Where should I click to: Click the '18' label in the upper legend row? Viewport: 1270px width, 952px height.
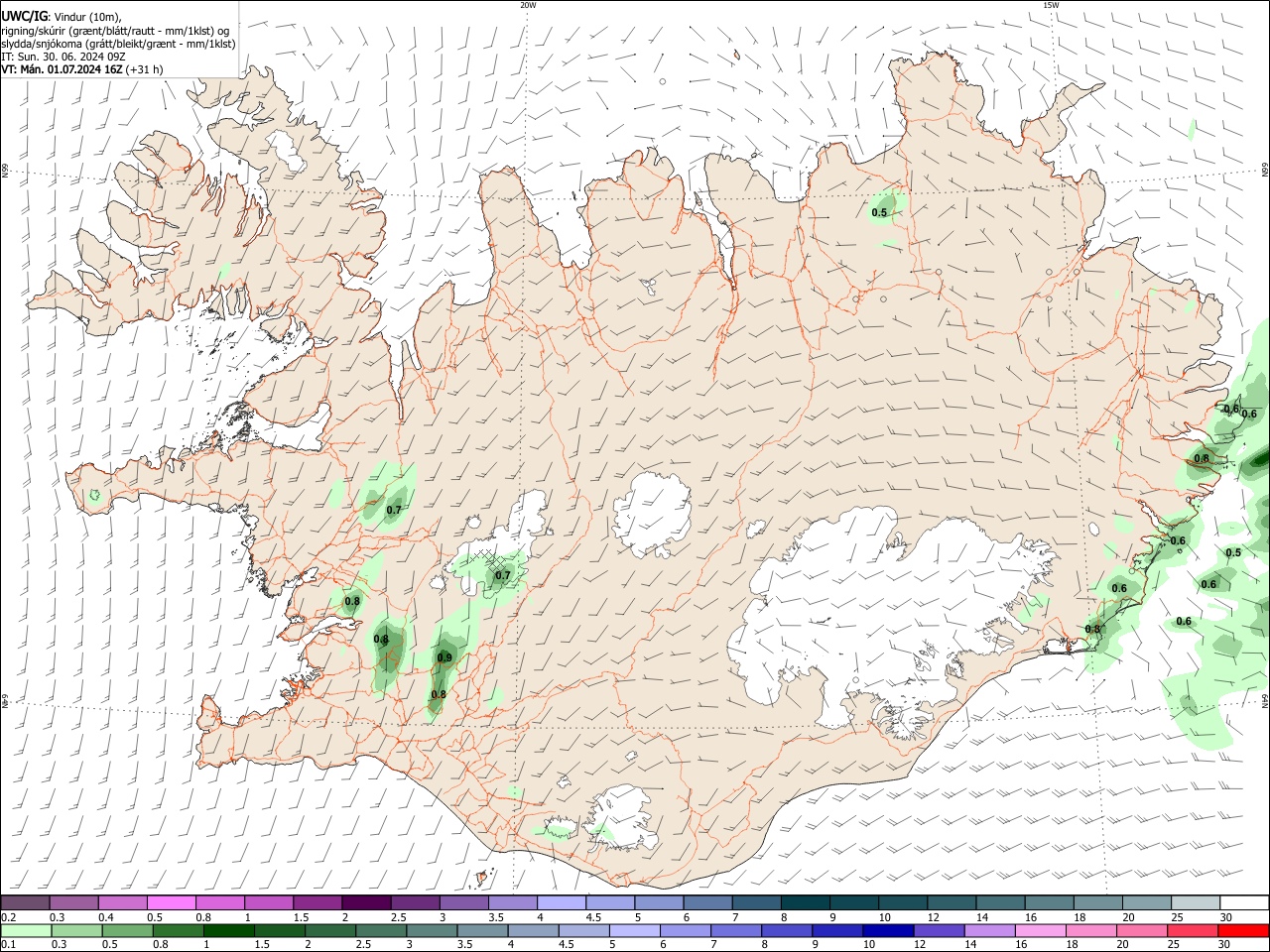(x=1079, y=917)
